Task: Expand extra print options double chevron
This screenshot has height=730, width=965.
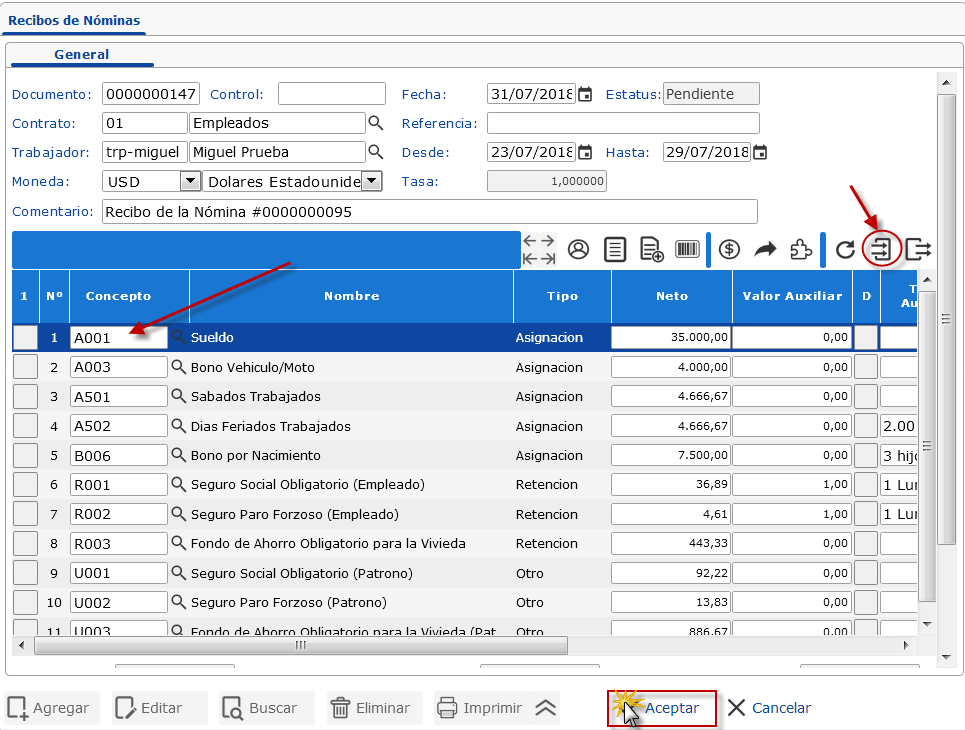Action: tap(545, 708)
